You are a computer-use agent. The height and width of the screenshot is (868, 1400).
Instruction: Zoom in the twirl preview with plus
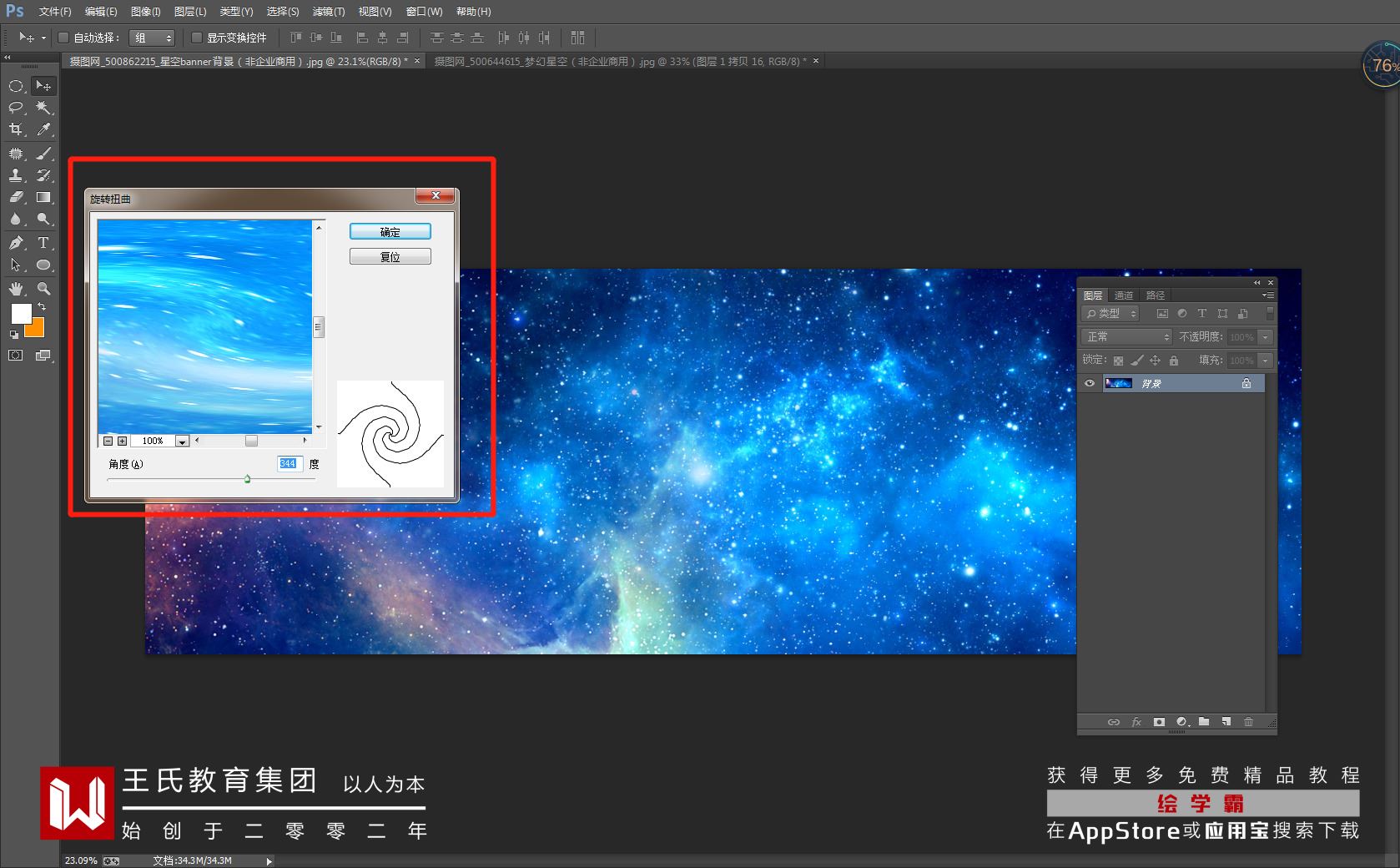[x=122, y=441]
